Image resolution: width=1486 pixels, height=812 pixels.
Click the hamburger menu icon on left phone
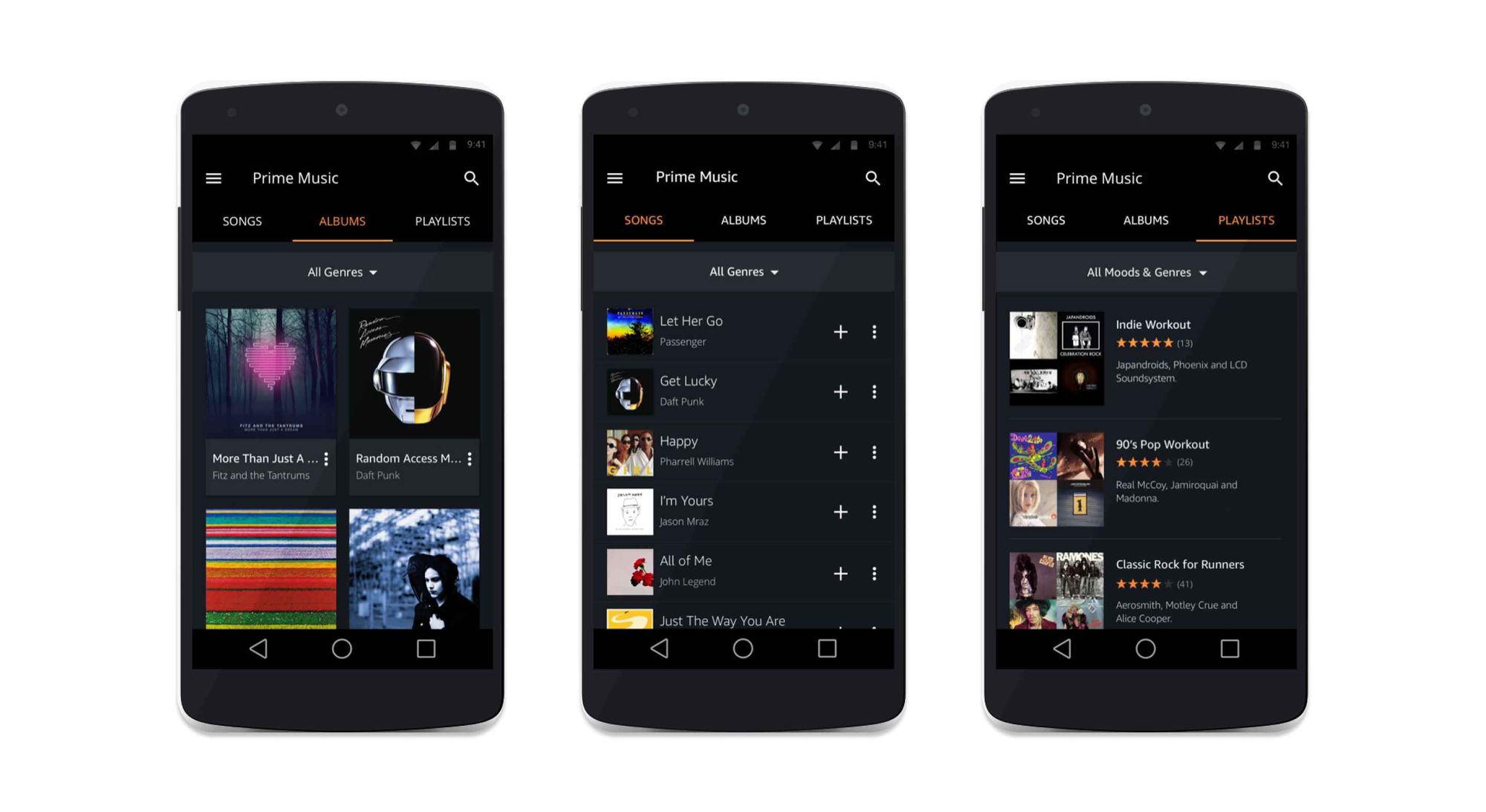pyautogui.click(x=213, y=178)
